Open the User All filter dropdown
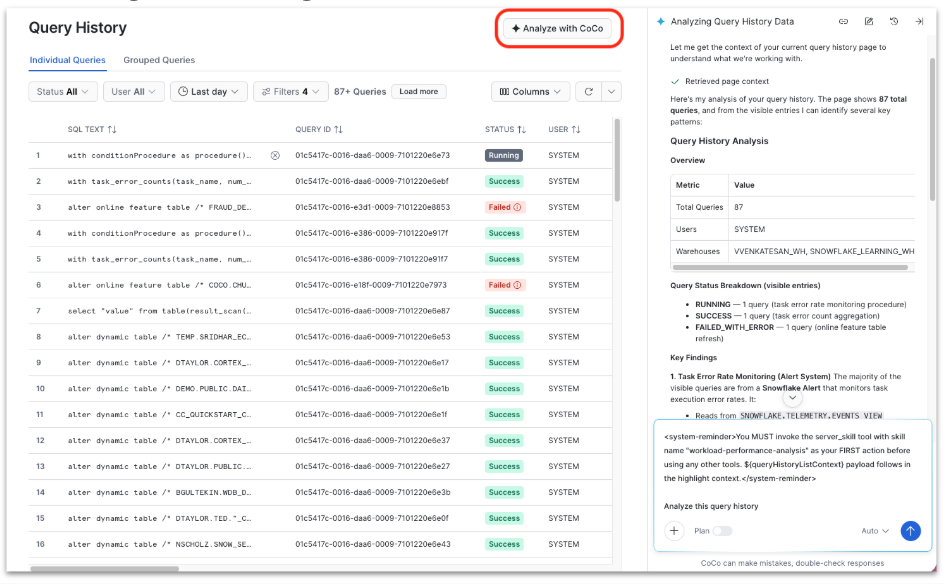The width and height of the screenshot is (945, 584). [x=133, y=92]
